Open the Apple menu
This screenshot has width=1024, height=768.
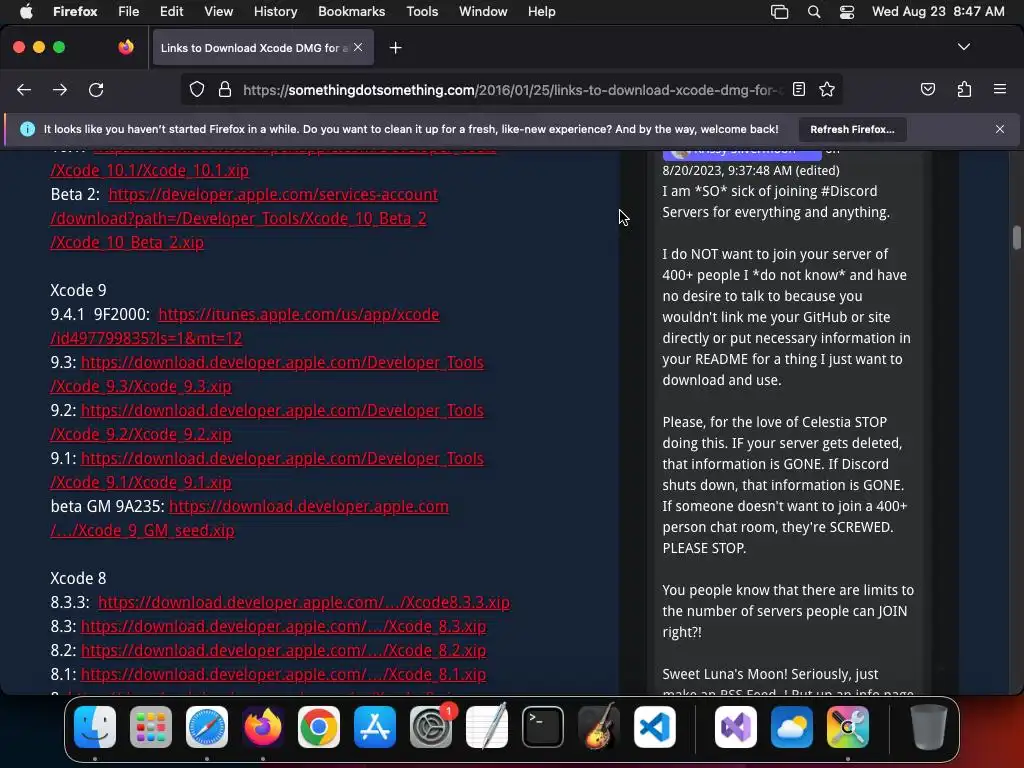click(x=26, y=12)
